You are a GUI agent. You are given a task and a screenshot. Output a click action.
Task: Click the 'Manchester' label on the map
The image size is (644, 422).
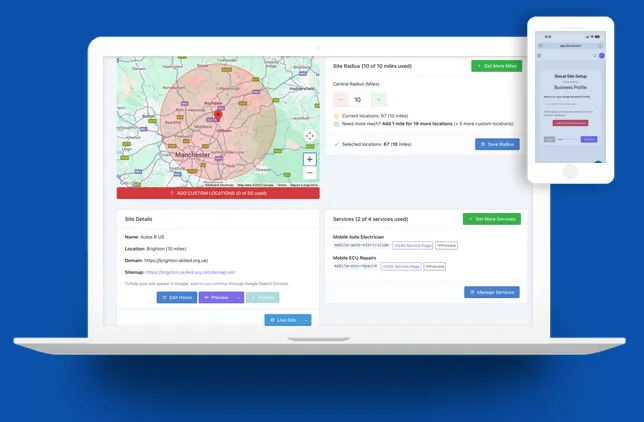(192, 155)
